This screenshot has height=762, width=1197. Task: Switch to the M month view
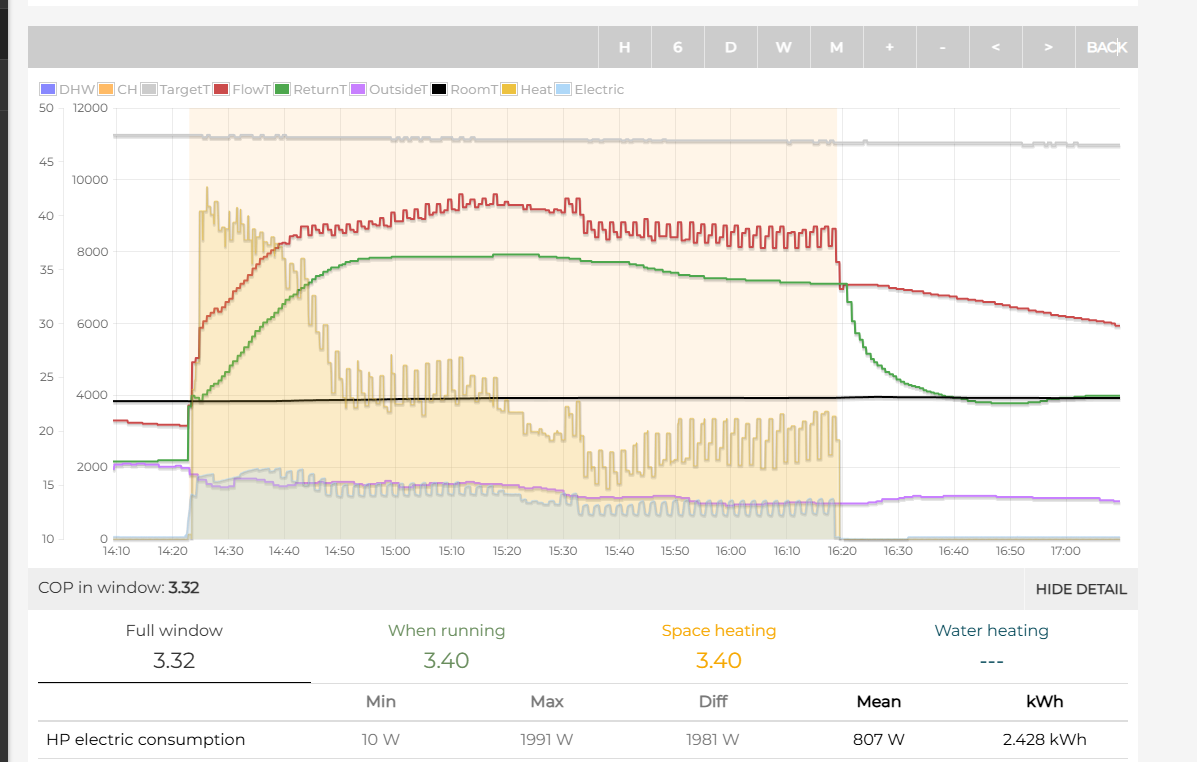[x=836, y=47]
